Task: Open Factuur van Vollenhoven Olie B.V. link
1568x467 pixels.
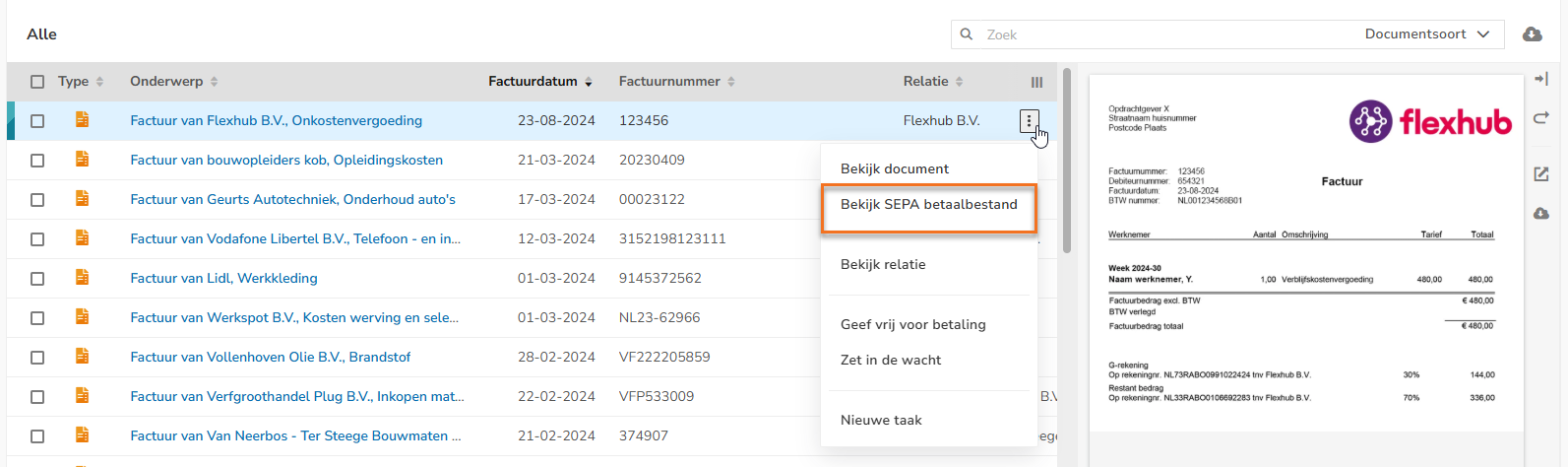Action: coord(270,358)
